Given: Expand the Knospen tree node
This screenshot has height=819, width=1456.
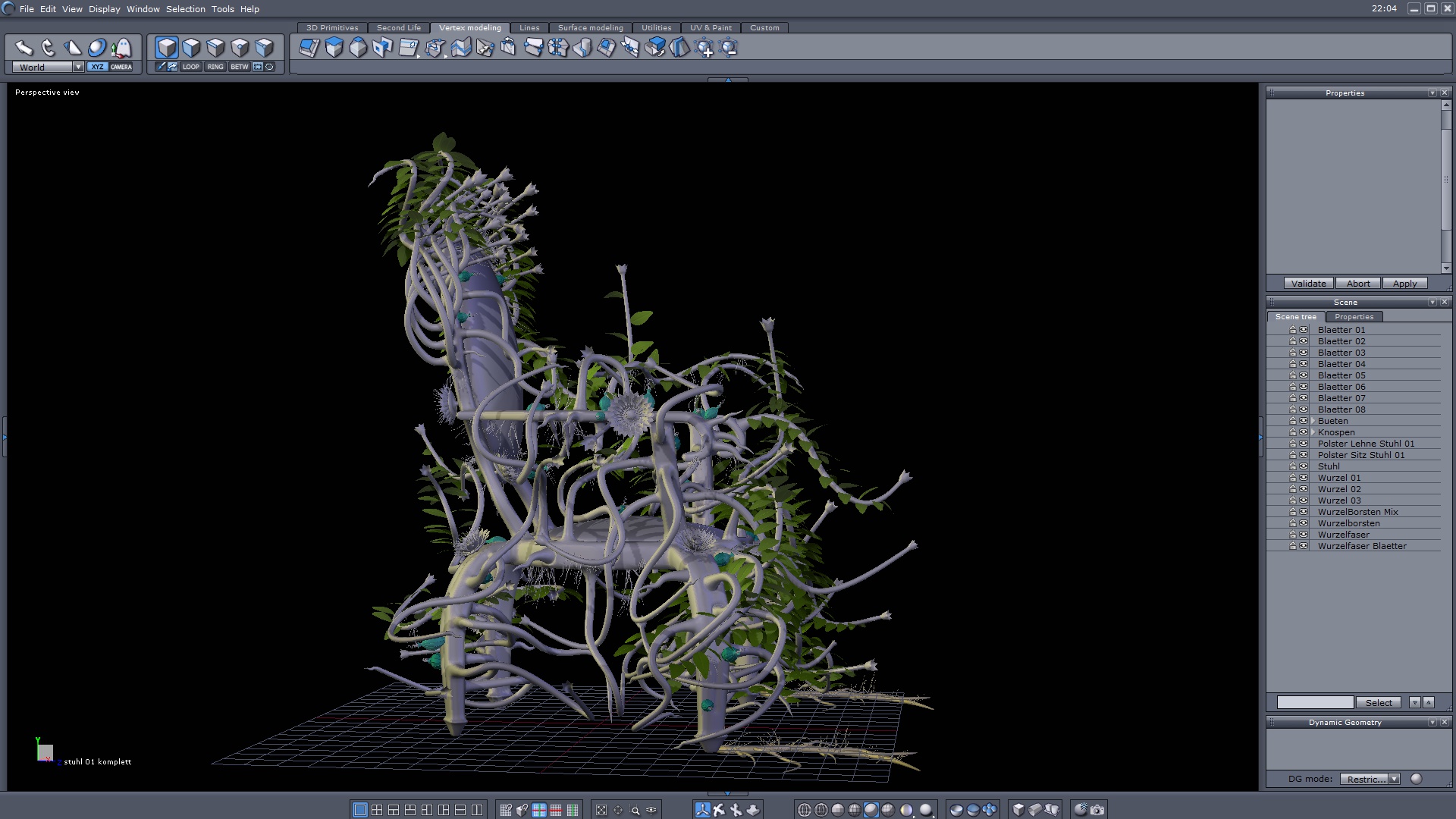Looking at the screenshot, I should (x=1313, y=432).
